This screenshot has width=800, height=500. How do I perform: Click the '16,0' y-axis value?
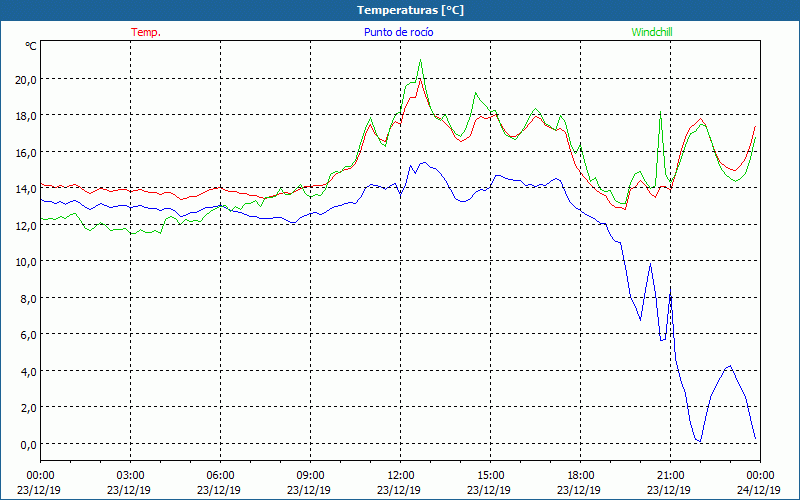pyautogui.click(x=28, y=153)
